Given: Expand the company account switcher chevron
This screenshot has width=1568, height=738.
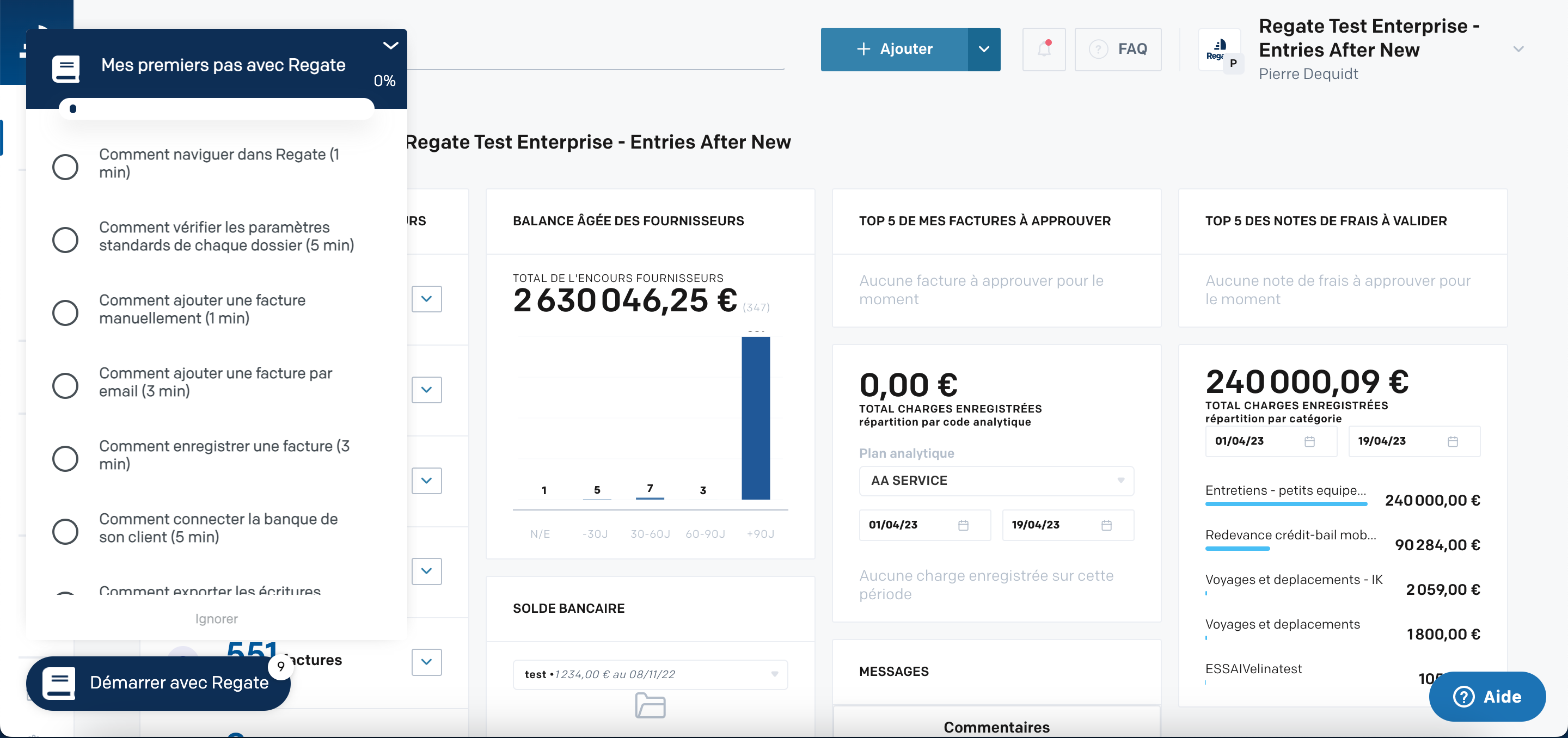Looking at the screenshot, I should coord(1518,50).
